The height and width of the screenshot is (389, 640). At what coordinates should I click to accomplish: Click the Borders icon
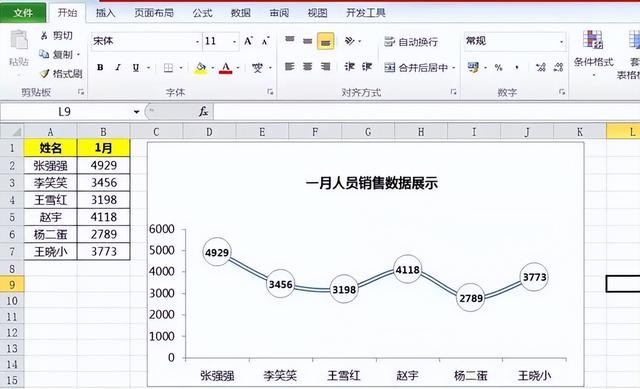pyautogui.click(x=168, y=67)
